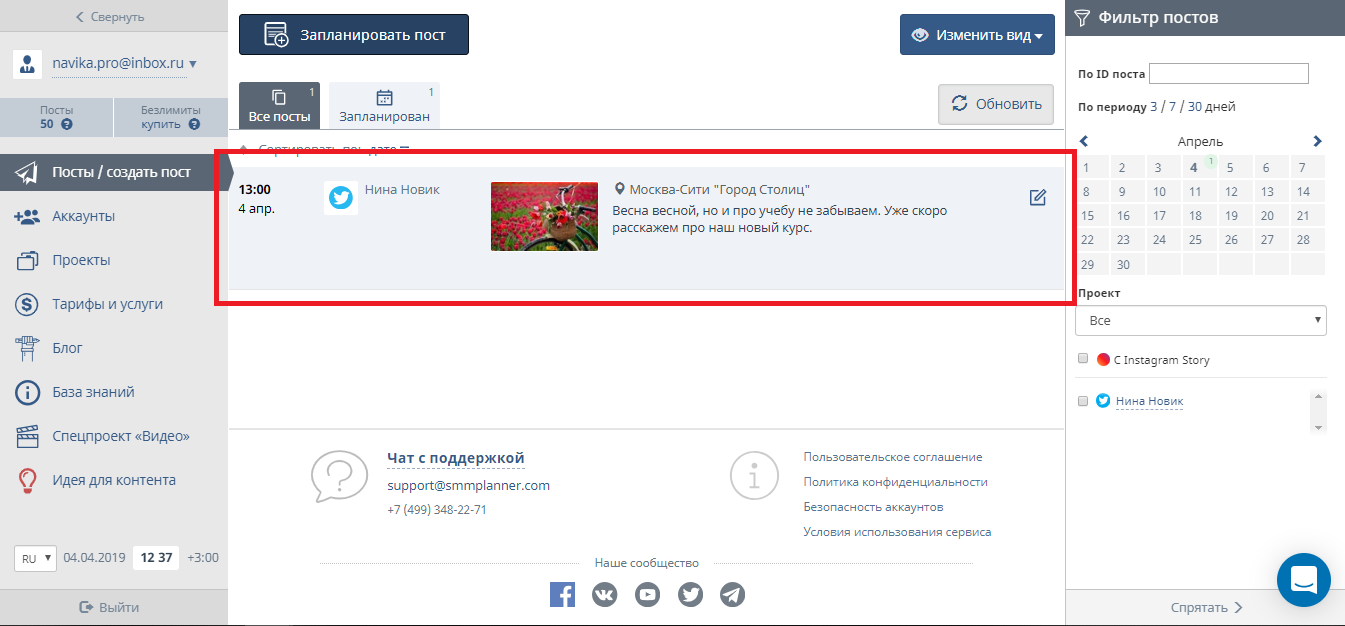Open Аккаунты in the sidebar

[x=83, y=216]
